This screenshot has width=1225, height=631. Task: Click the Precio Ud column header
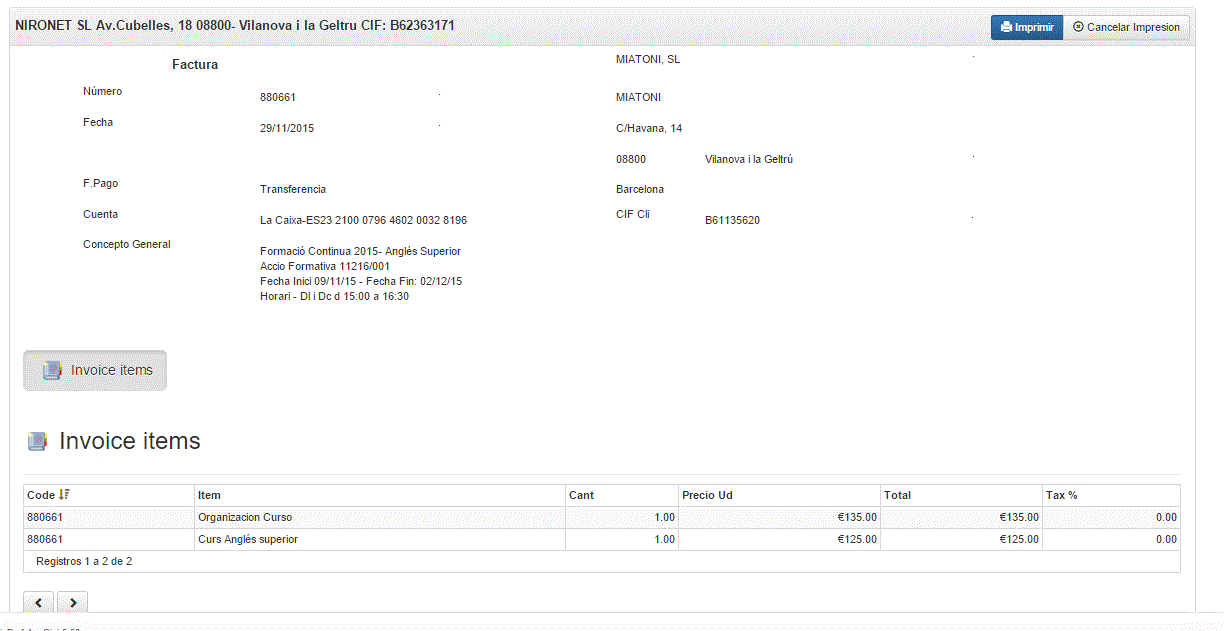(779, 495)
